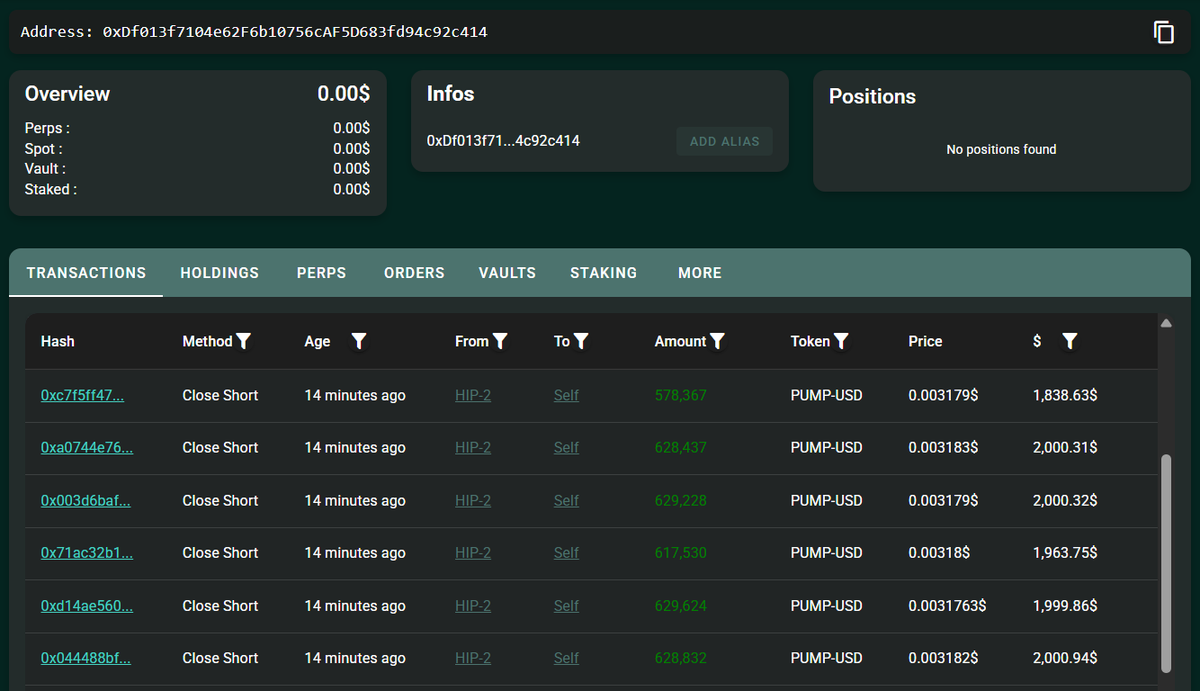Switch to the PERPS tab
This screenshot has height=691, width=1200.
click(x=321, y=272)
